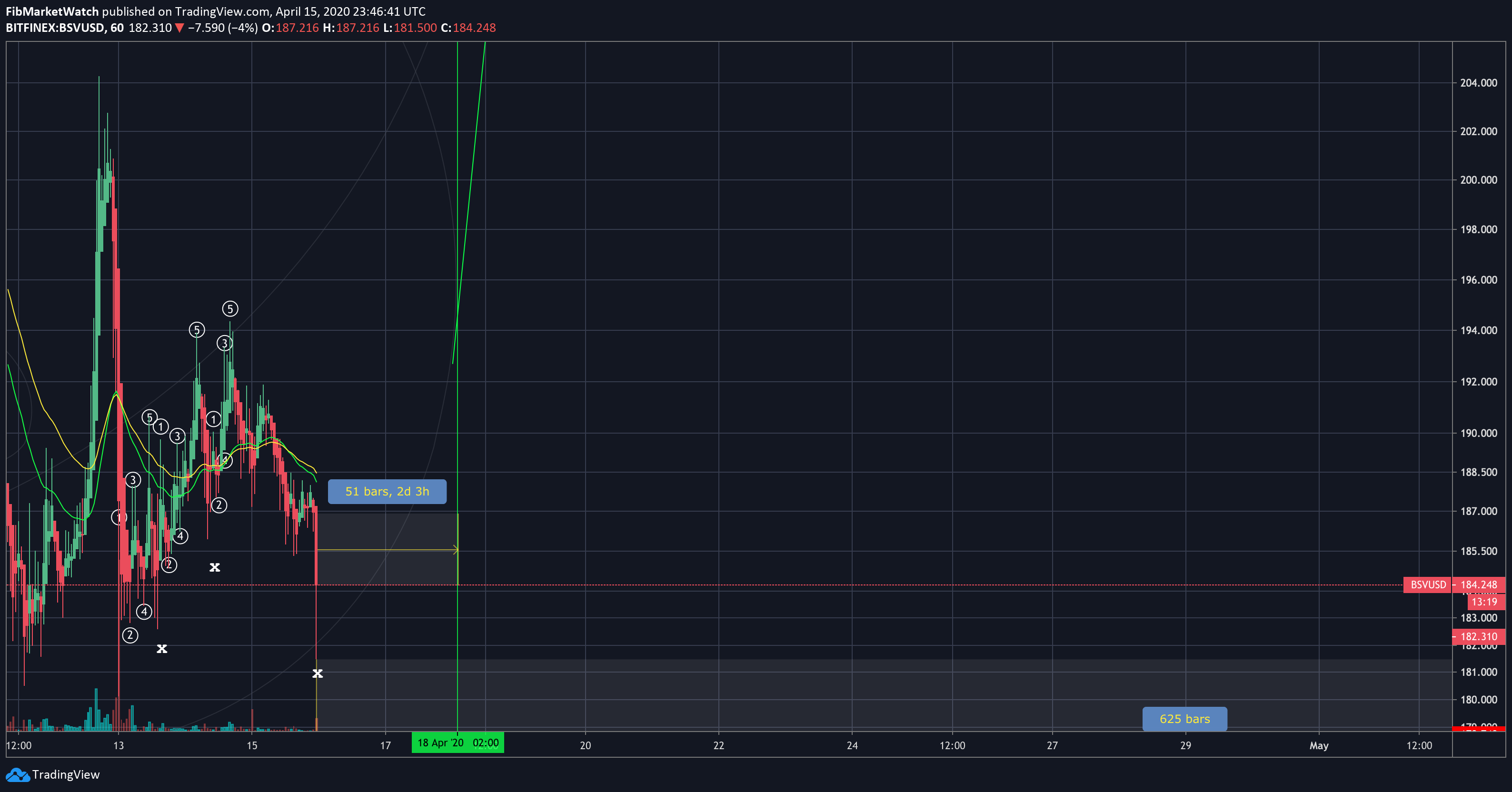
Task: Click the C:184.248 close value
Action: click(468, 28)
